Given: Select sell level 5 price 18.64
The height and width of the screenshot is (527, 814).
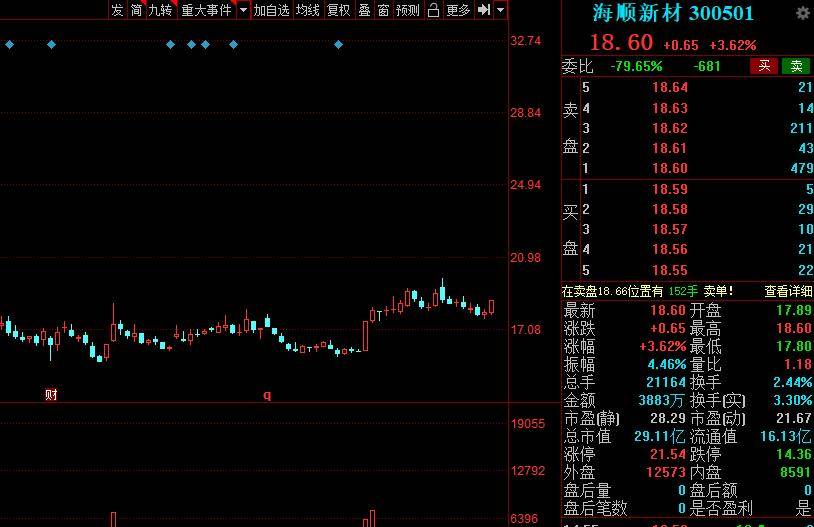Looking at the screenshot, I should [x=670, y=87].
